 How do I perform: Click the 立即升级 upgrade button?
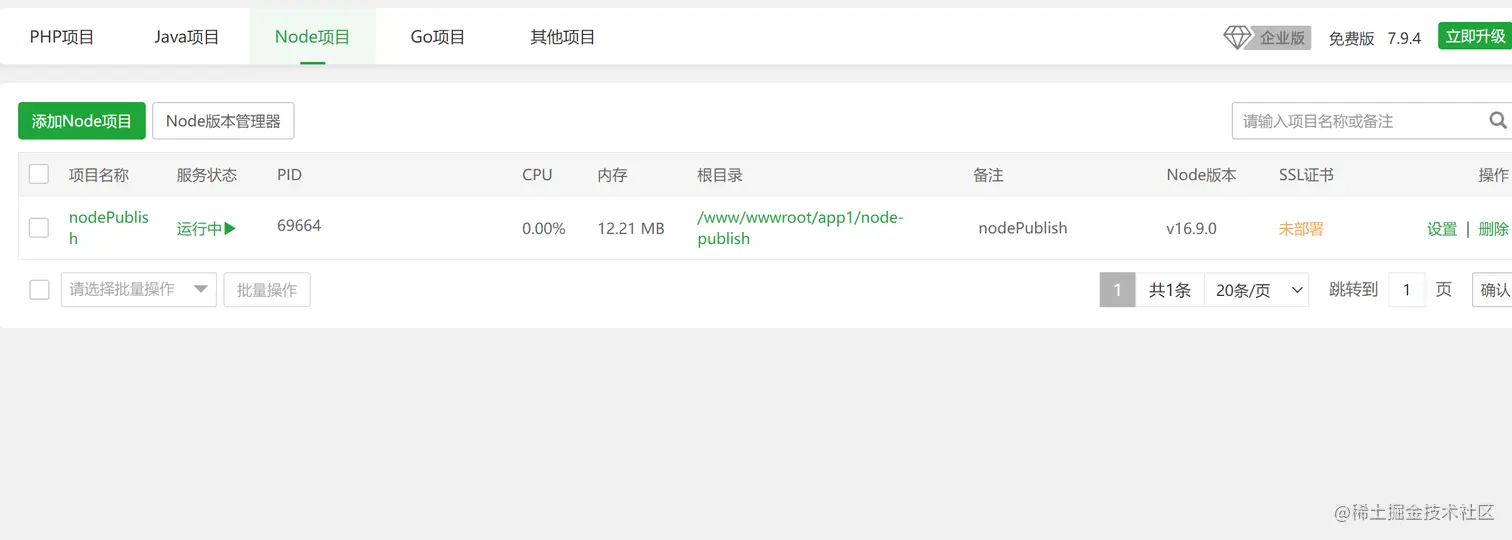coord(1475,37)
